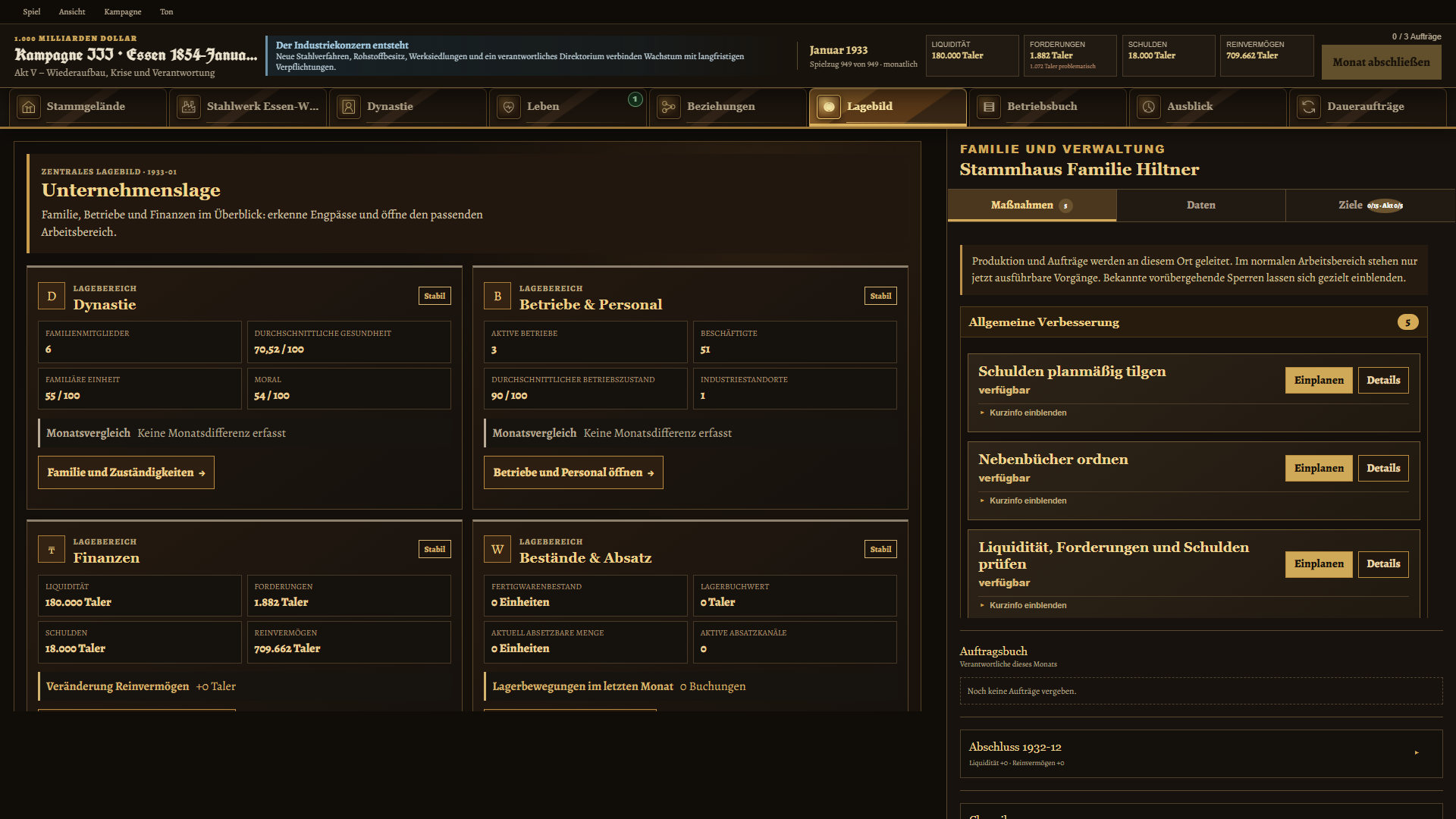Click the Betriebe und Personal öffnen button
This screenshot has width=1456, height=819.
click(573, 472)
